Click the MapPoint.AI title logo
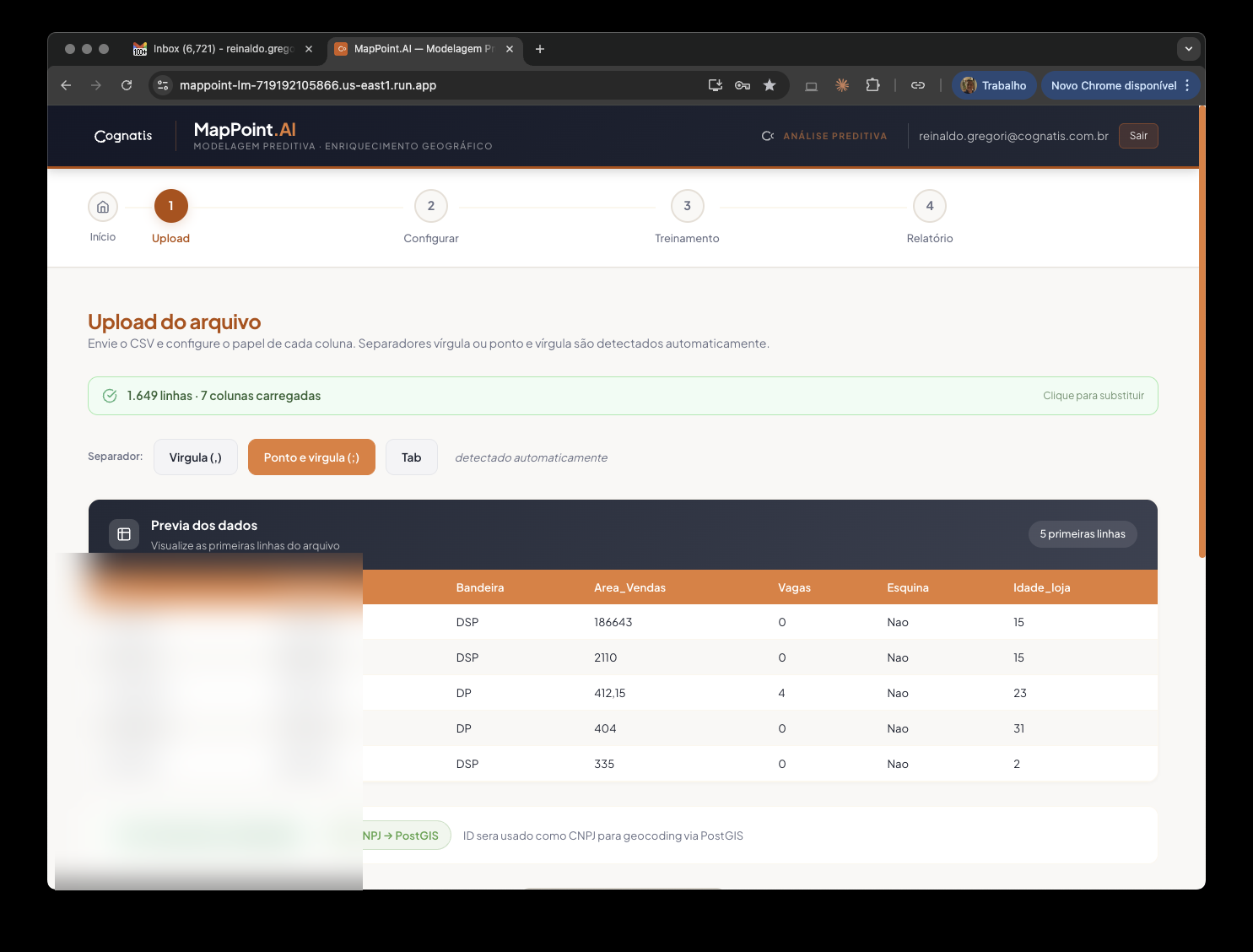The width and height of the screenshot is (1253, 952). pos(245,129)
